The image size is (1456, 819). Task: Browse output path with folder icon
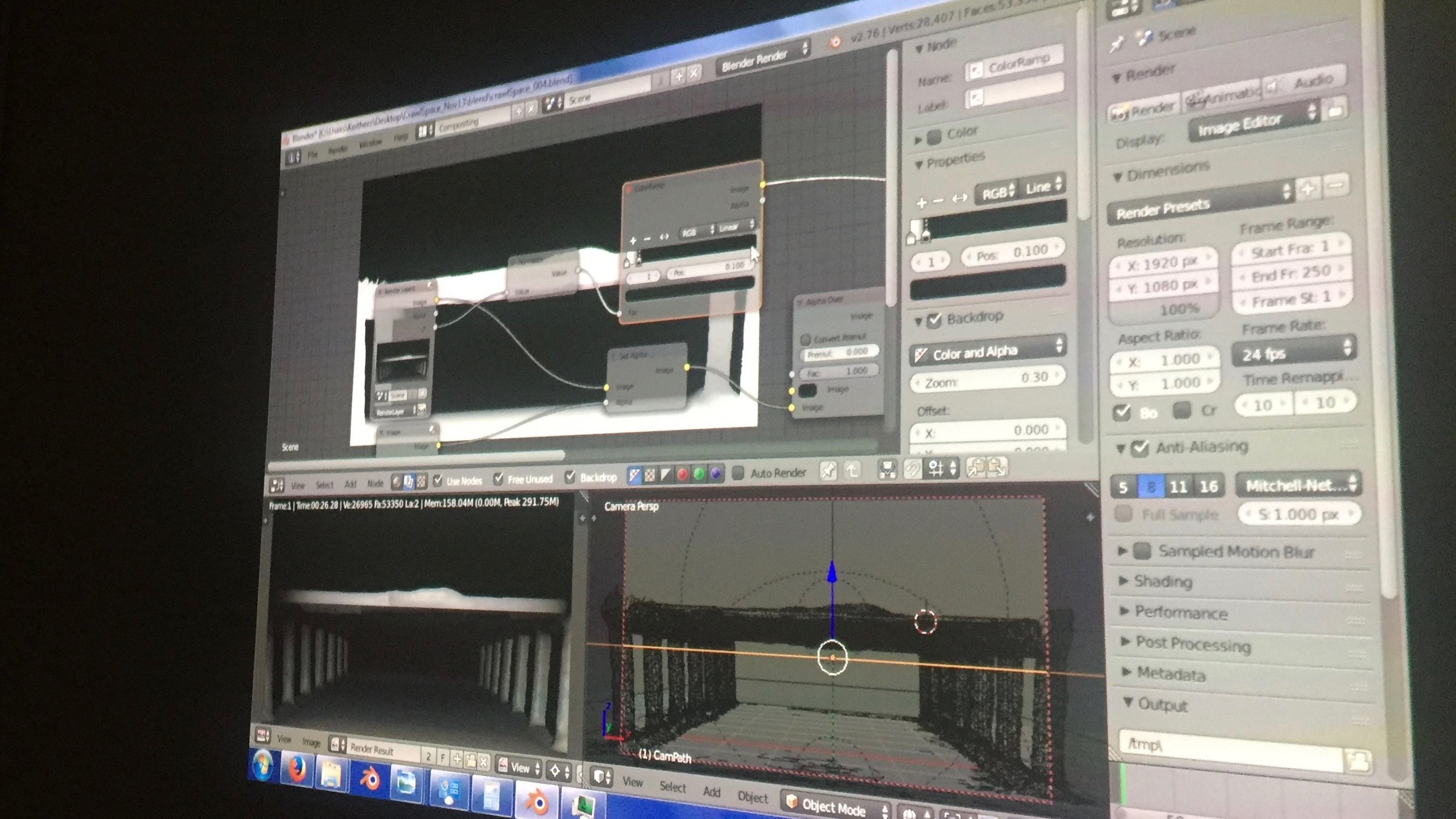[x=1359, y=761]
